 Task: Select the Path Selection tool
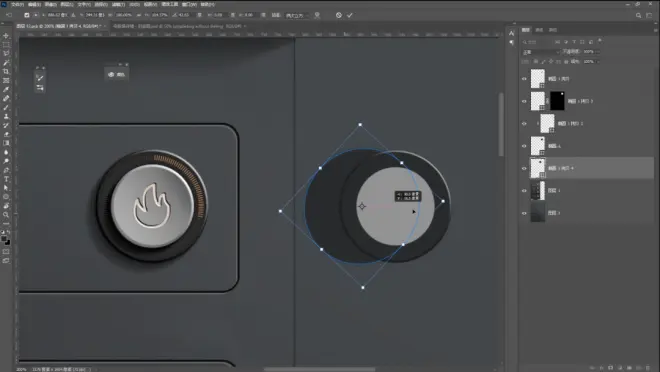pos(6,188)
